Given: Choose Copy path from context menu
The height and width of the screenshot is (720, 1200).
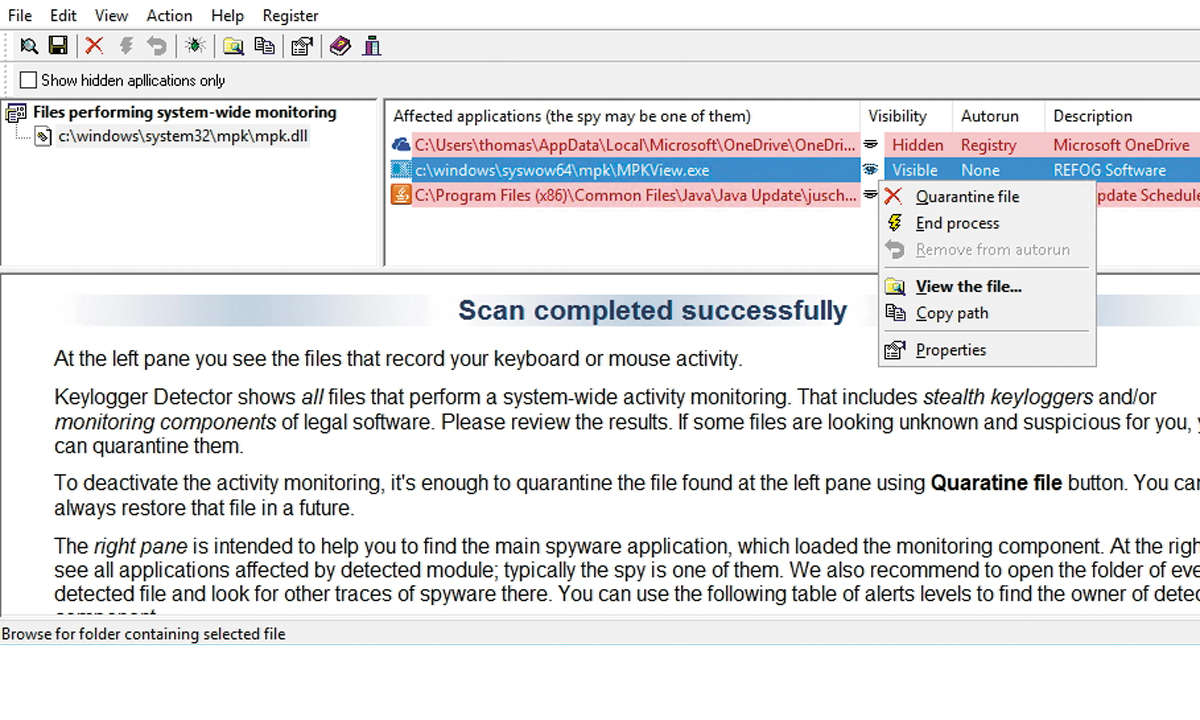Looking at the screenshot, I should [987, 313].
